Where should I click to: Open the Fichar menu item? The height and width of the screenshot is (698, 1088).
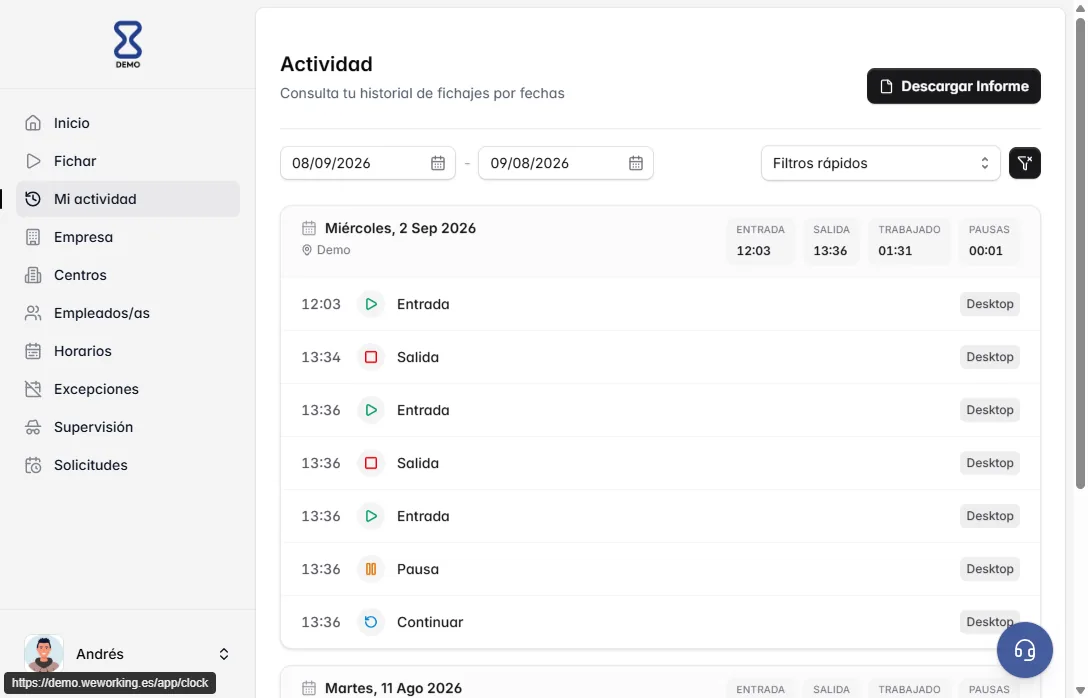128,161
